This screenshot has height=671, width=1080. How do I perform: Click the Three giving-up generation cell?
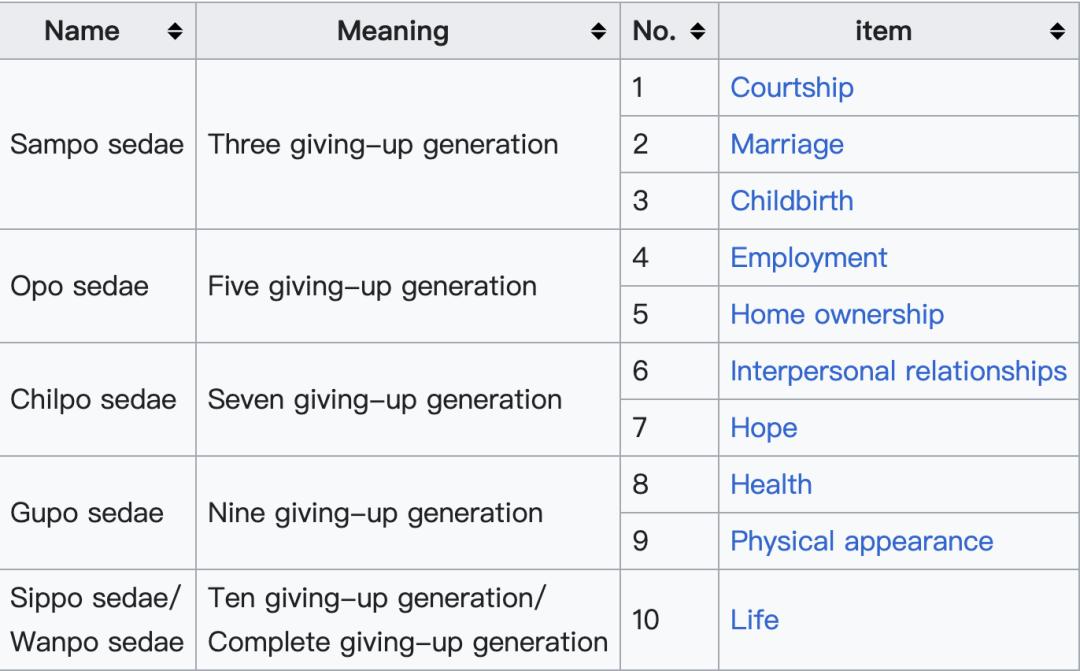point(382,144)
